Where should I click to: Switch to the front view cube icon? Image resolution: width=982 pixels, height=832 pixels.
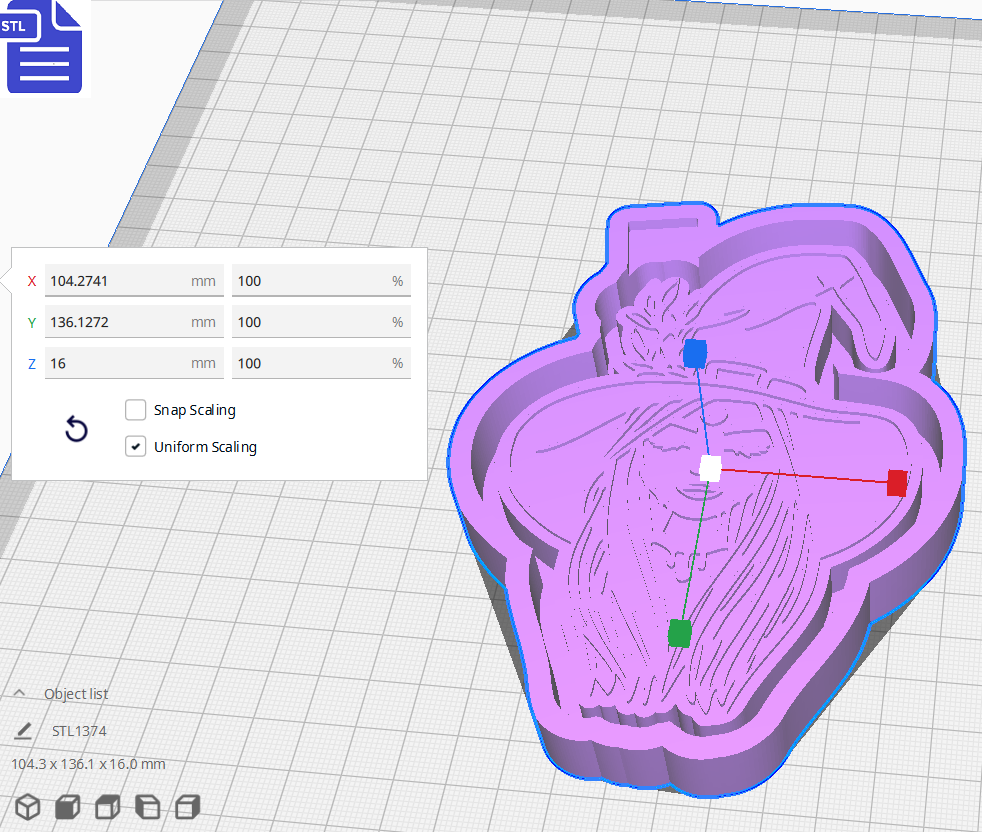coord(67,807)
